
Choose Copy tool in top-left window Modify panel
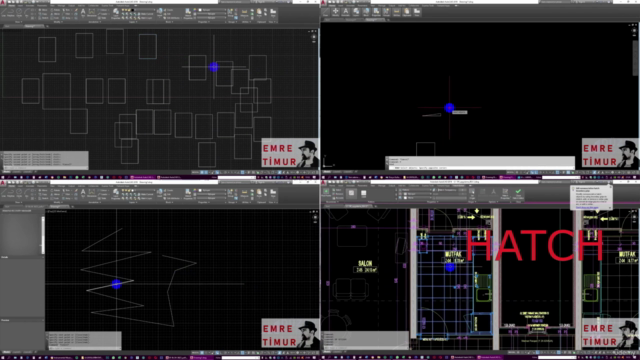44,14
